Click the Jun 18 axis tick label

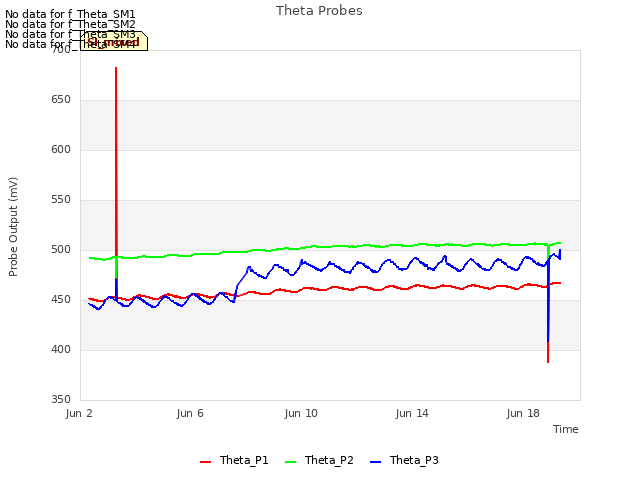tap(523, 413)
